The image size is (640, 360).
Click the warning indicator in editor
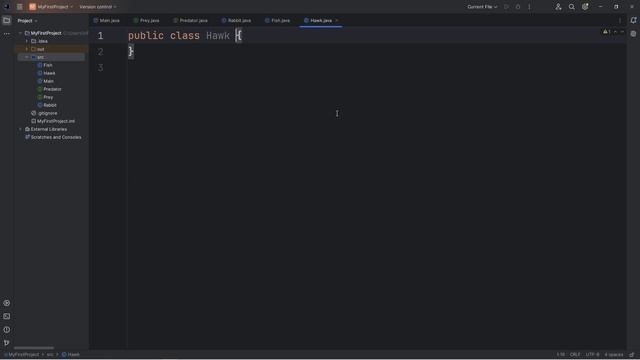click(x=607, y=32)
